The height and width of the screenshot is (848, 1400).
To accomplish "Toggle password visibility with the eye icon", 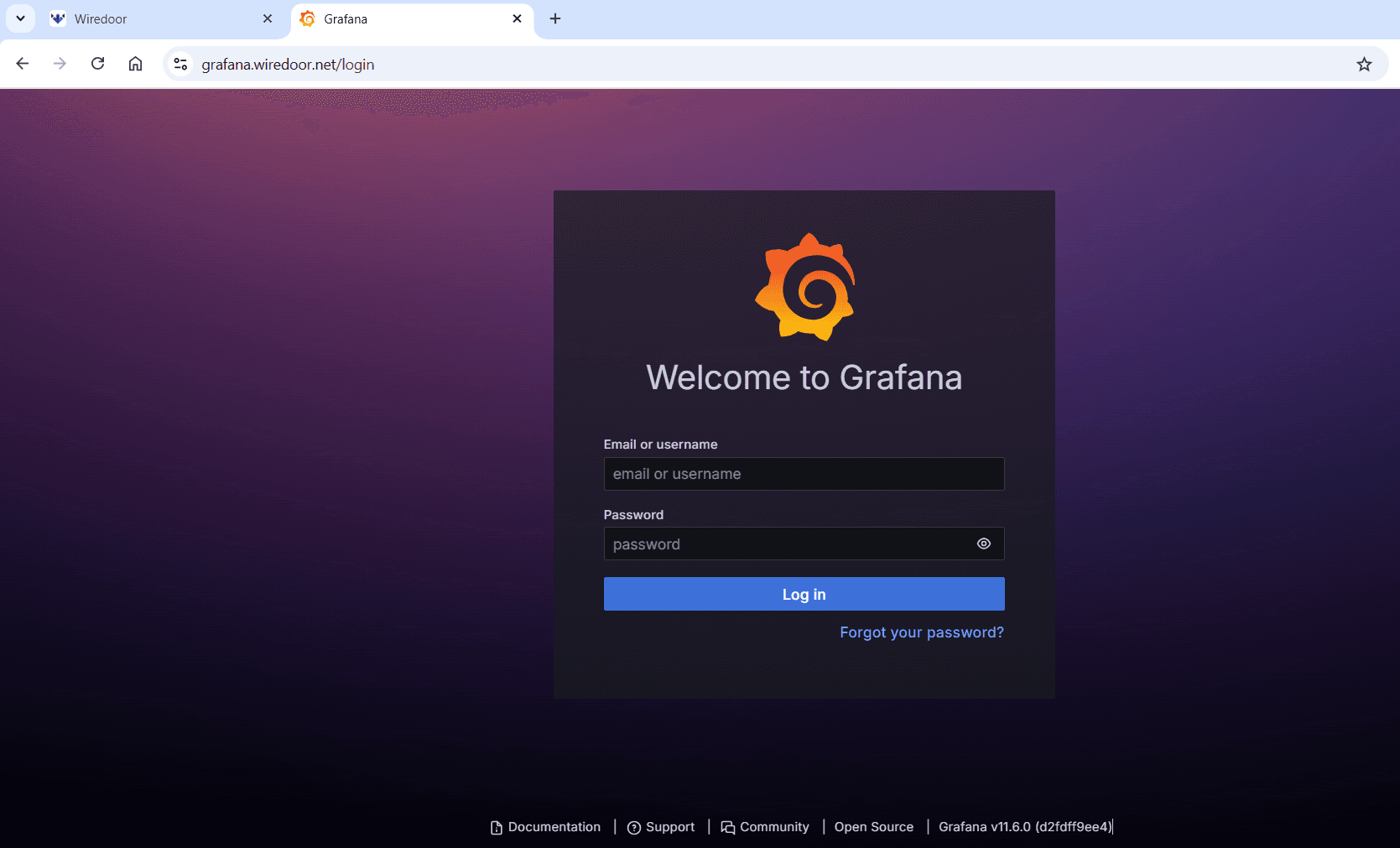I will pos(983,544).
